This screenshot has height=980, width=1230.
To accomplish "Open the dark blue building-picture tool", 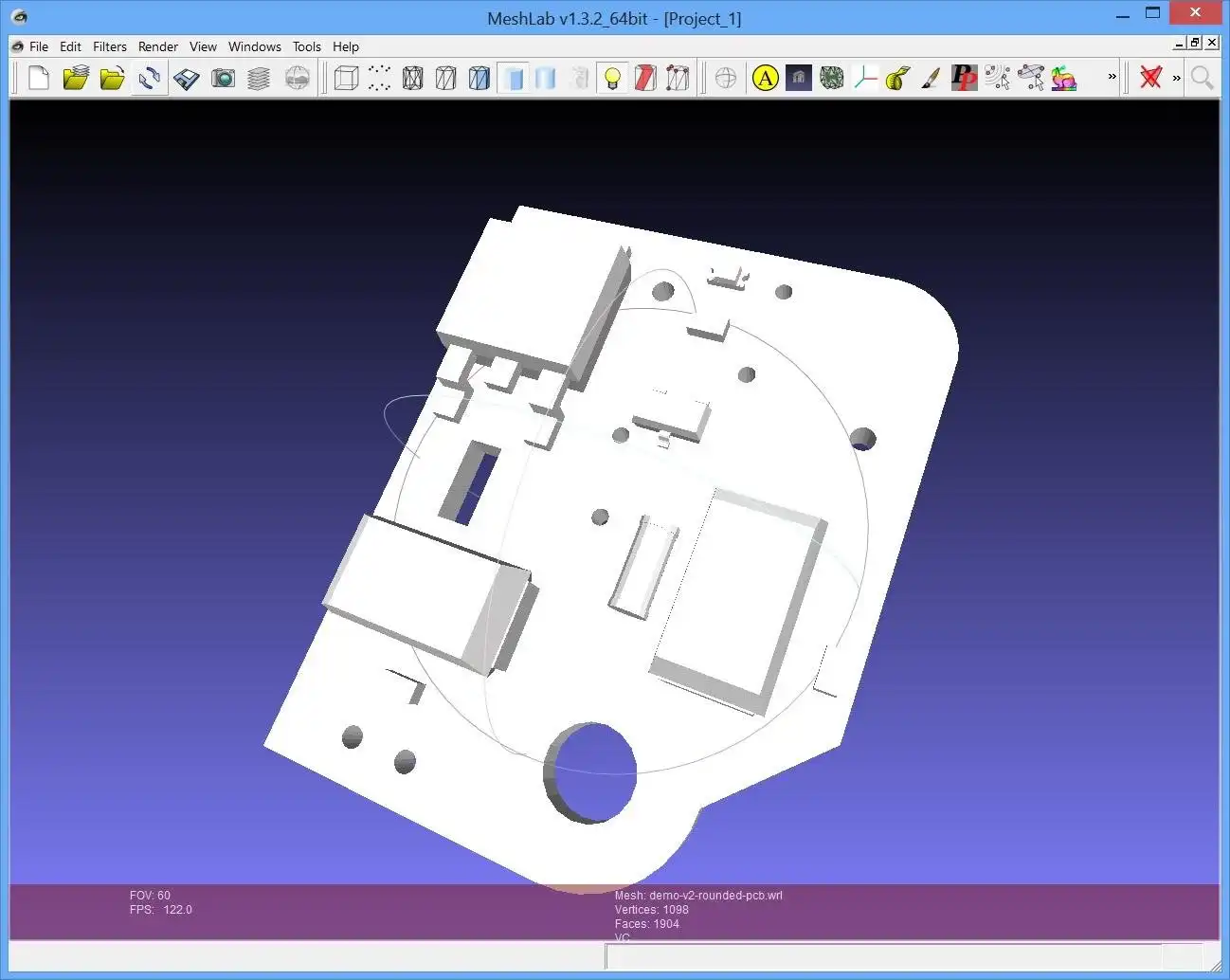I will 799,78.
